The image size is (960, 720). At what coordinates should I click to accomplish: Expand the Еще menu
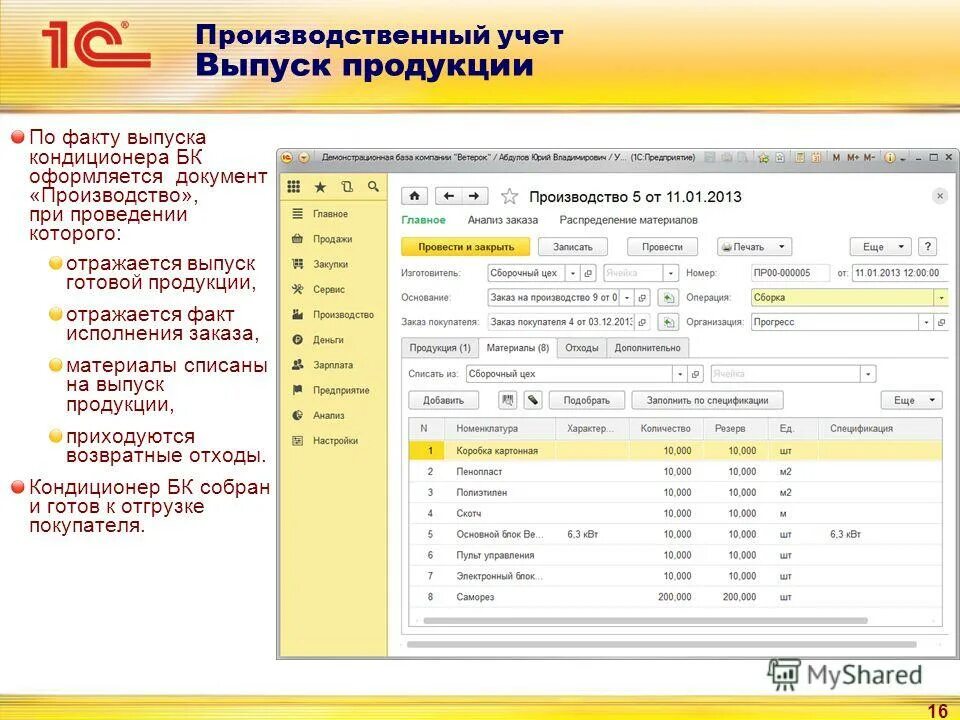[x=878, y=247]
